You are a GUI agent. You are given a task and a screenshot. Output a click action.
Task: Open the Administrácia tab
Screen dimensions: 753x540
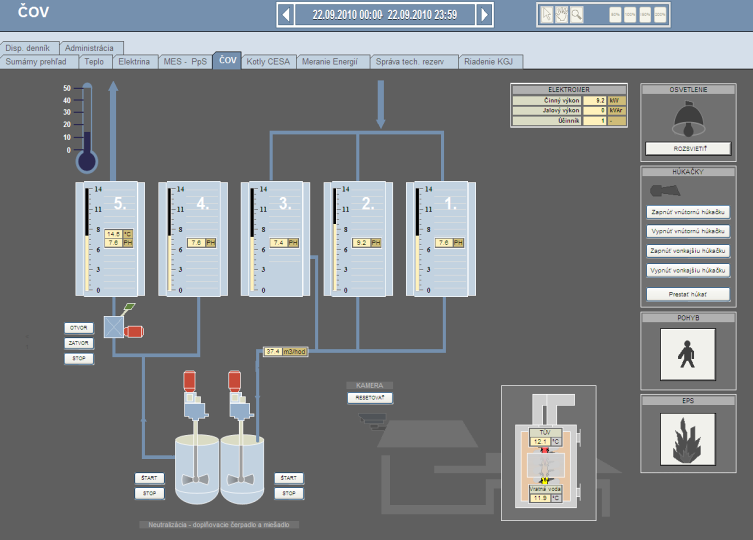click(x=89, y=48)
